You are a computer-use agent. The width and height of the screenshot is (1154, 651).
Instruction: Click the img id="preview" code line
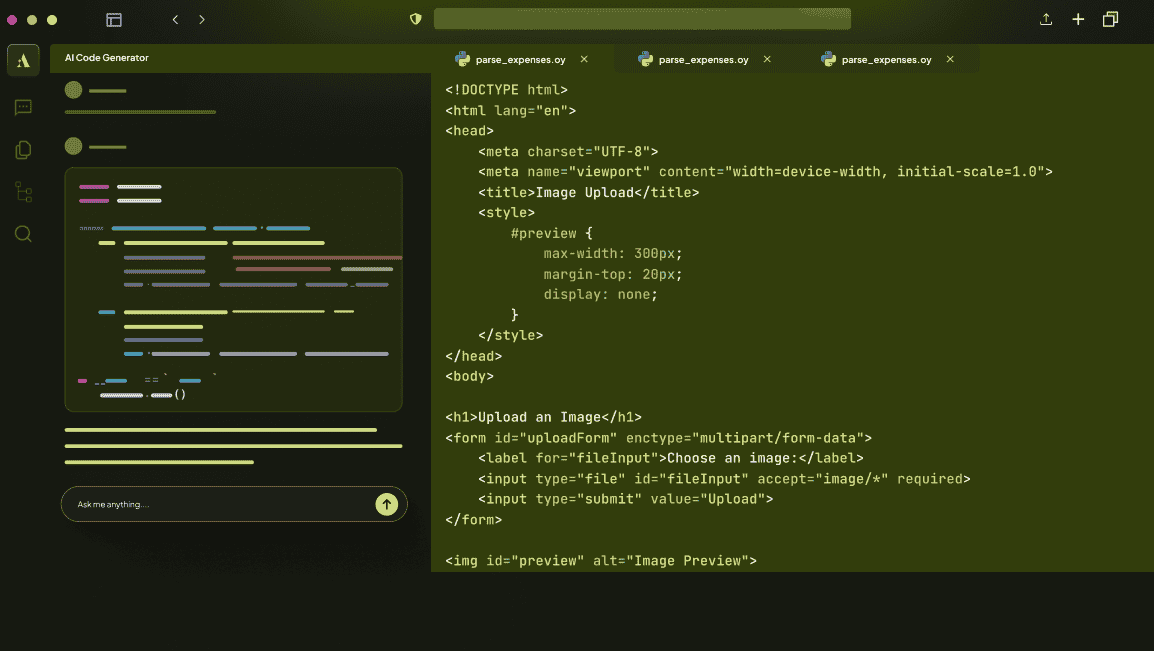(x=601, y=561)
